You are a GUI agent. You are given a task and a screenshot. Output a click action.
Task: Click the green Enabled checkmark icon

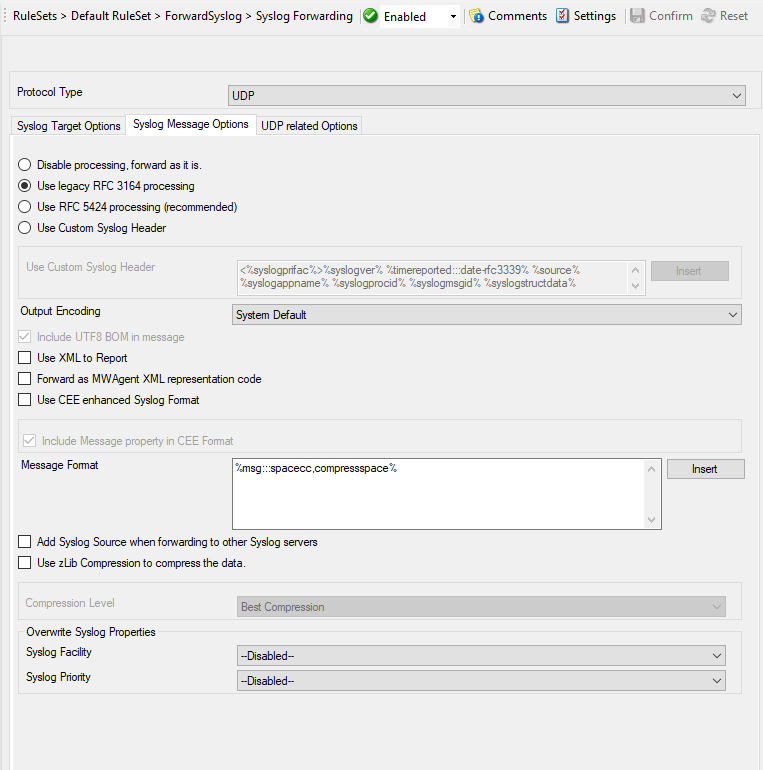(x=371, y=16)
